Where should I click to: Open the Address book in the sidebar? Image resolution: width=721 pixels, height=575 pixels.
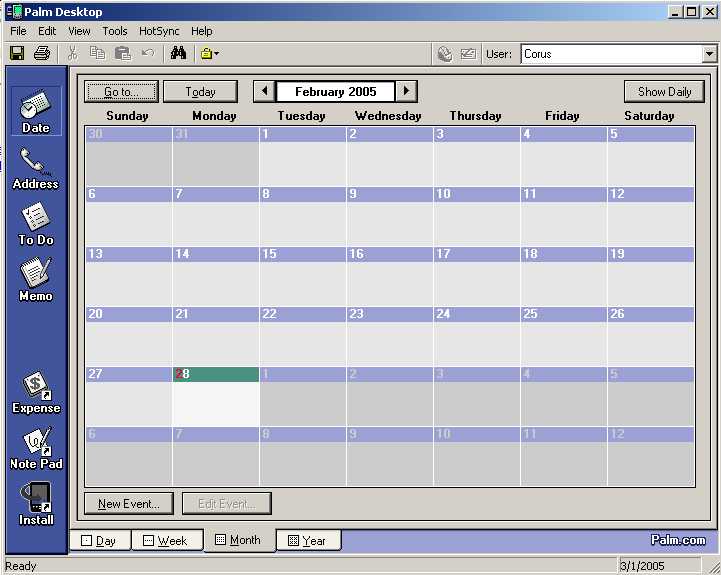pos(35,168)
